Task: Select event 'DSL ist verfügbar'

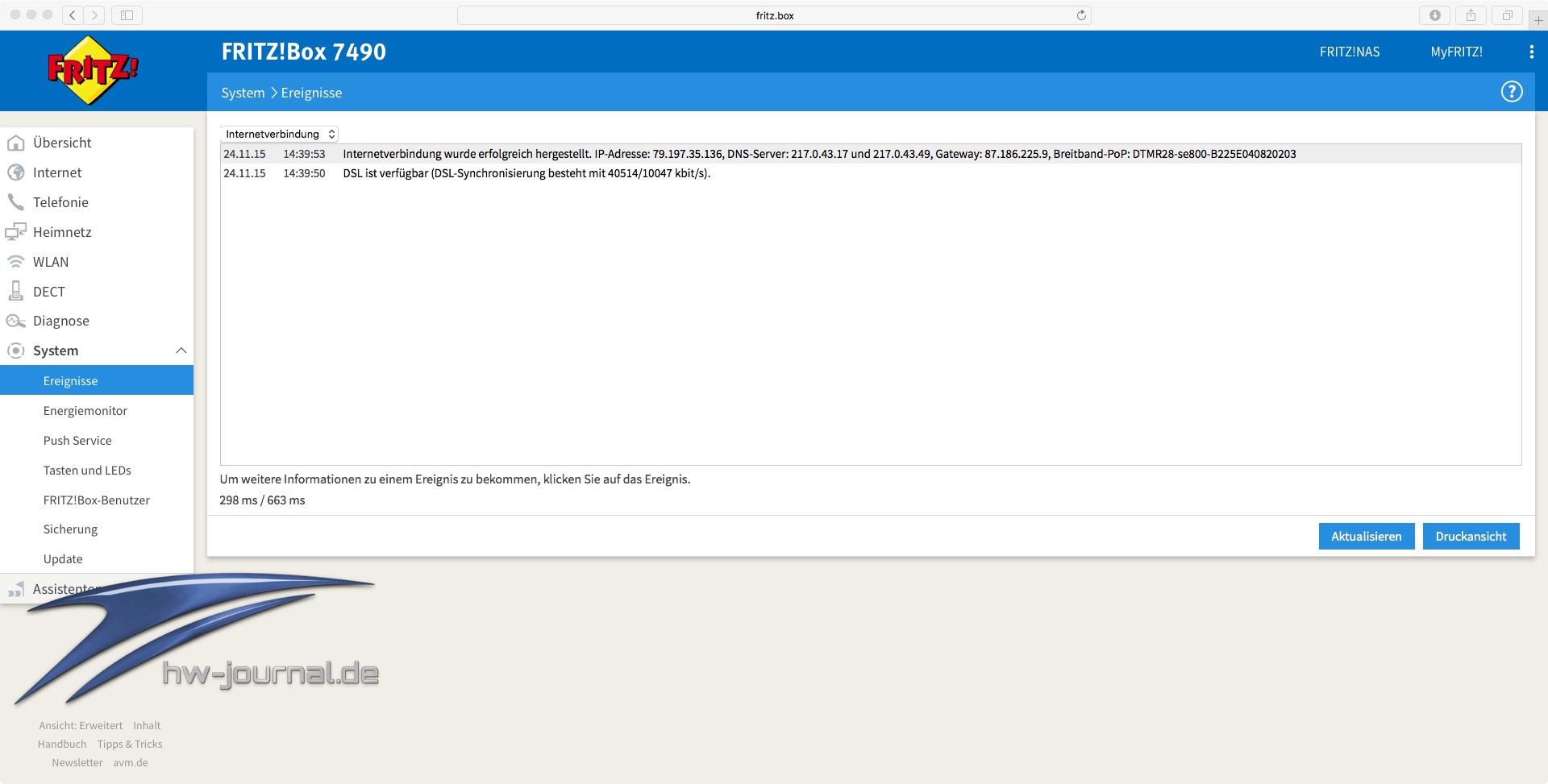Action: 871,173
